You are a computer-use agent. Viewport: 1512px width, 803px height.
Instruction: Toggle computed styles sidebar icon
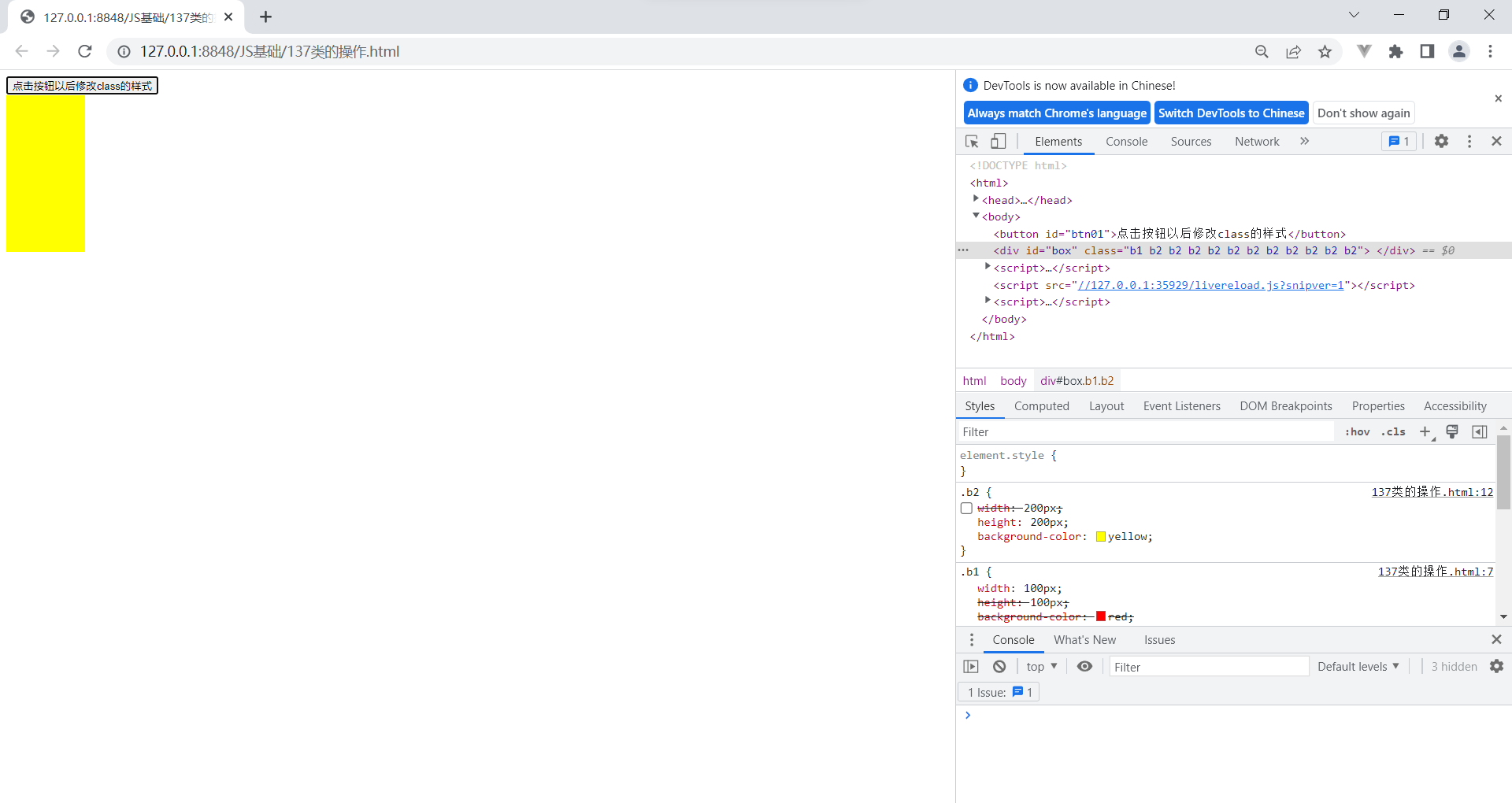(x=1480, y=431)
